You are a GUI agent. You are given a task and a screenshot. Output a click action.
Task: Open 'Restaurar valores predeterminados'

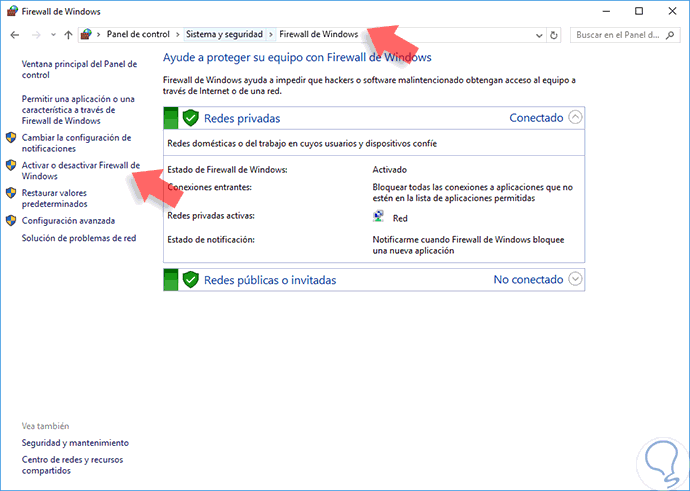pos(55,198)
